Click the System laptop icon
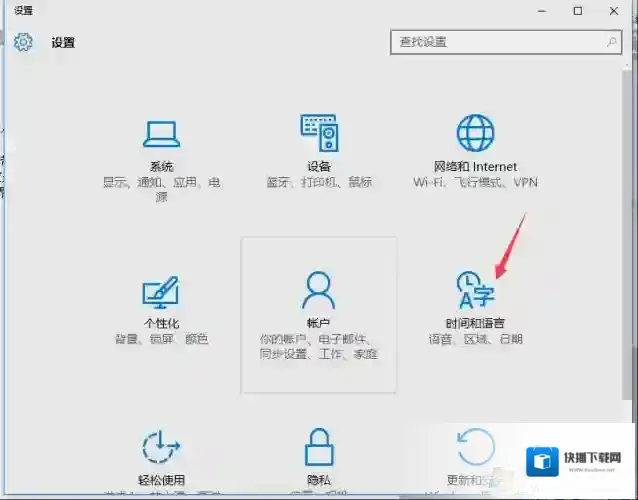638x500 pixels. tap(161, 133)
